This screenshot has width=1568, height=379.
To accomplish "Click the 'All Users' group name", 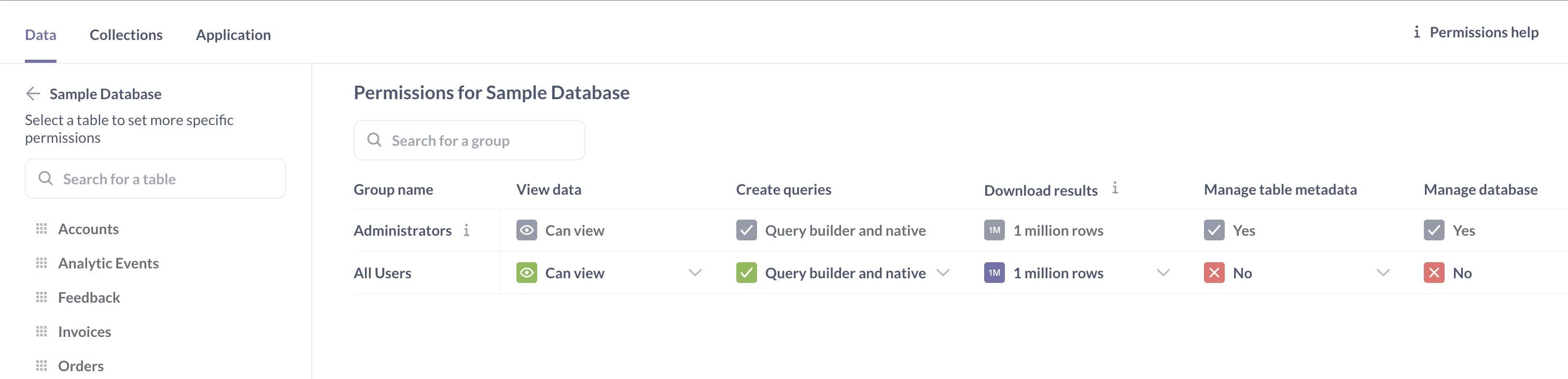I will pyautogui.click(x=382, y=273).
